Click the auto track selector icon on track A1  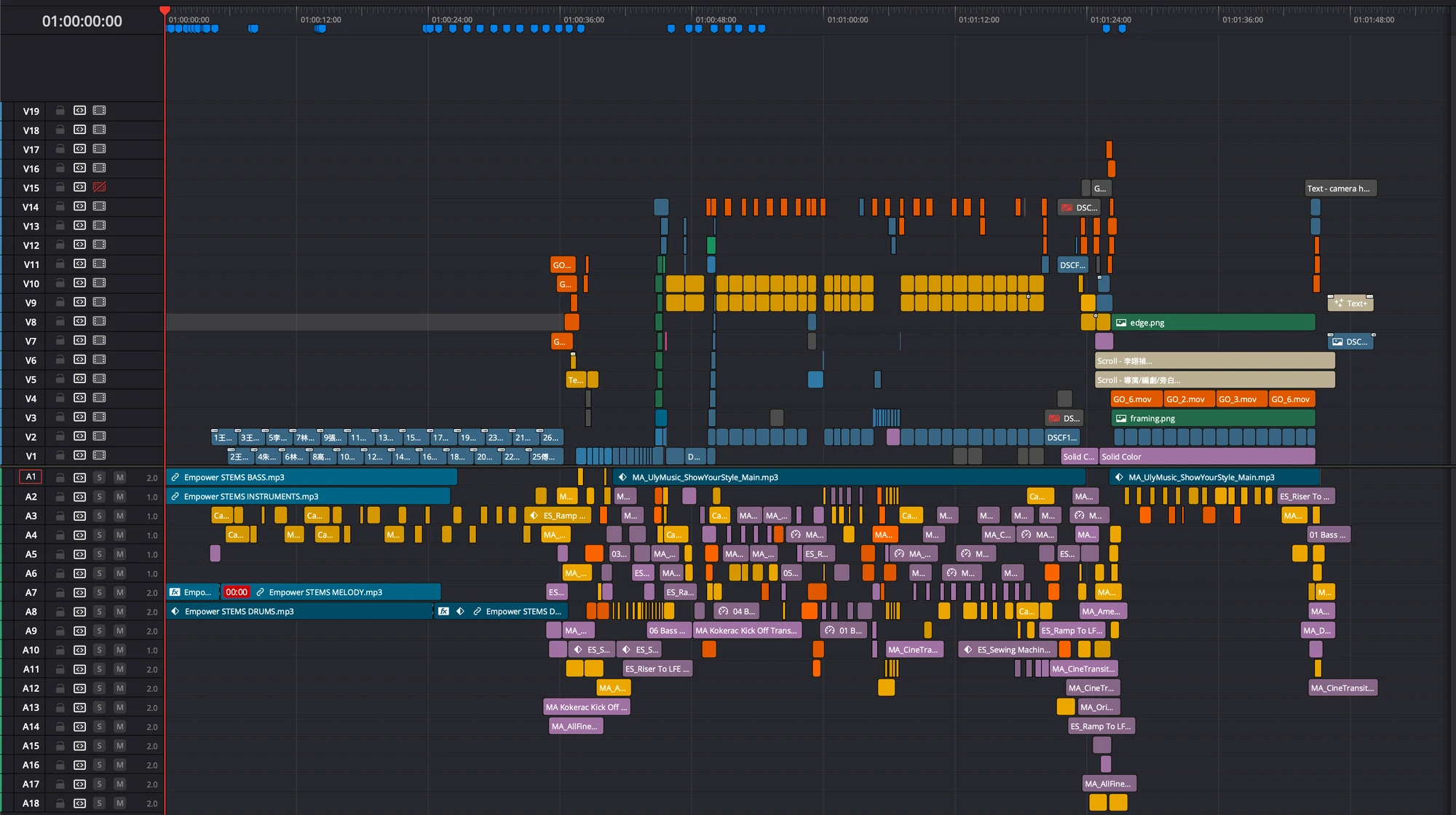point(79,477)
